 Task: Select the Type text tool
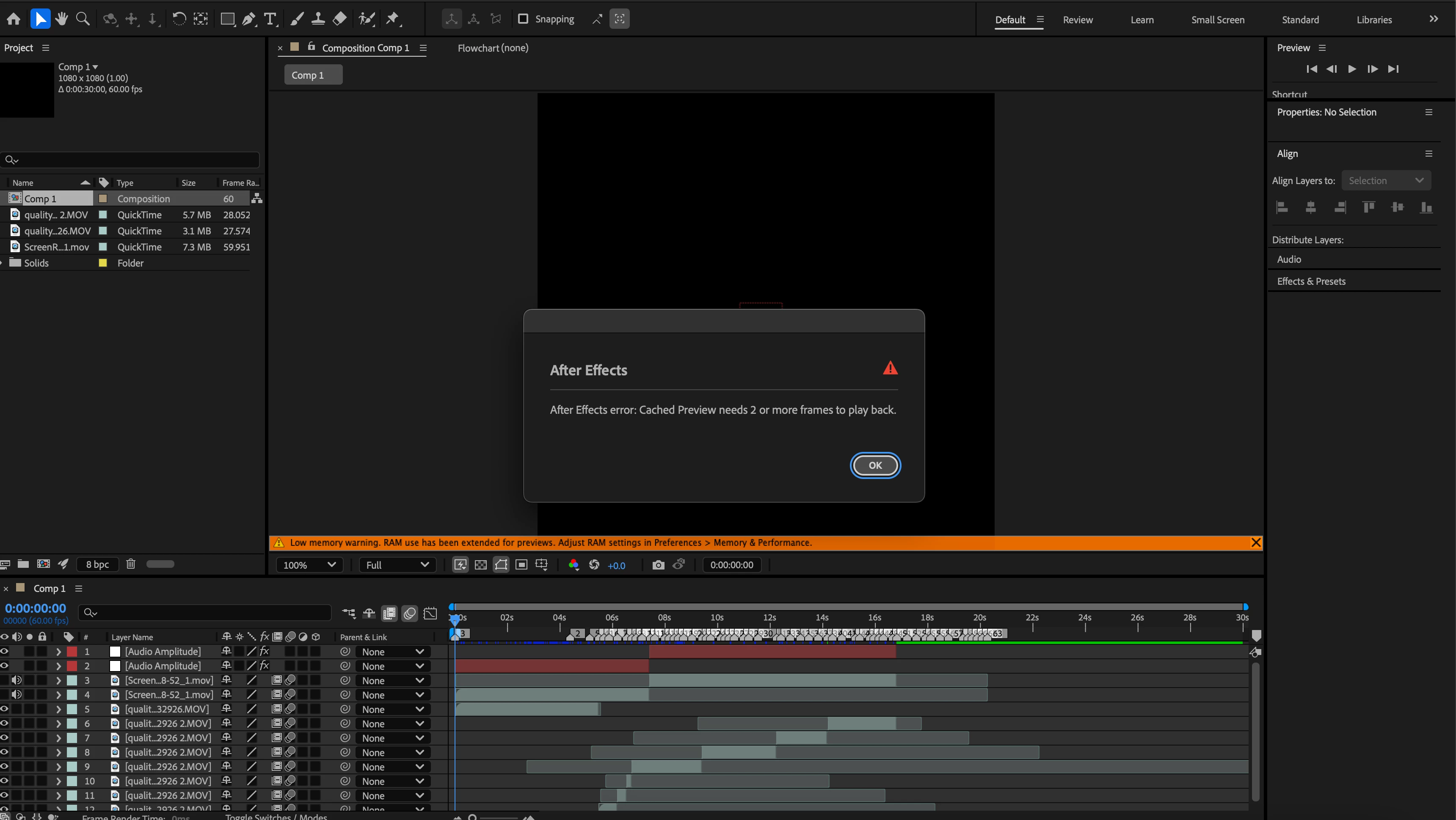coord(271,19)
